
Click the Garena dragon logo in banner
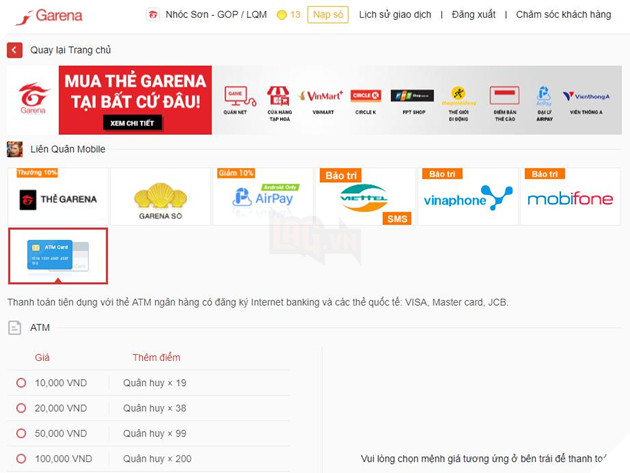click(x=33, y=98)
